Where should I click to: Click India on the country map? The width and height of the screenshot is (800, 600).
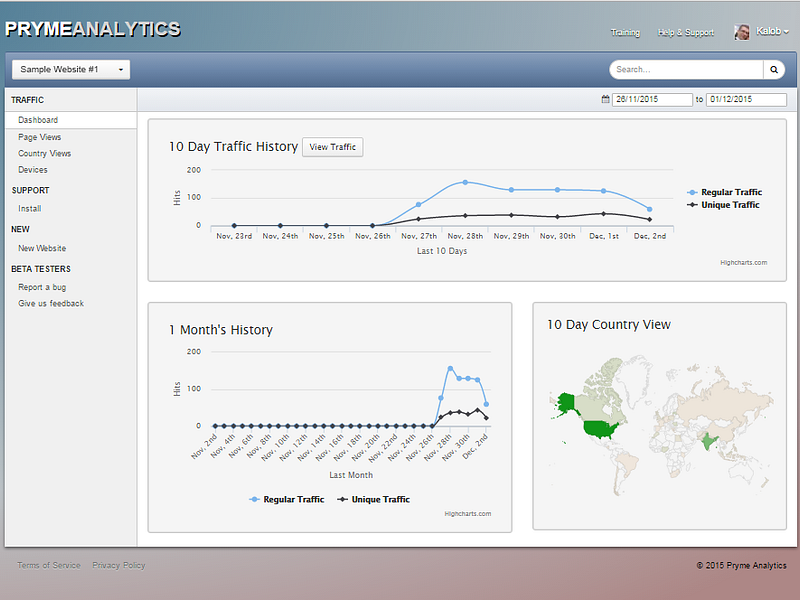click(709, 440)
